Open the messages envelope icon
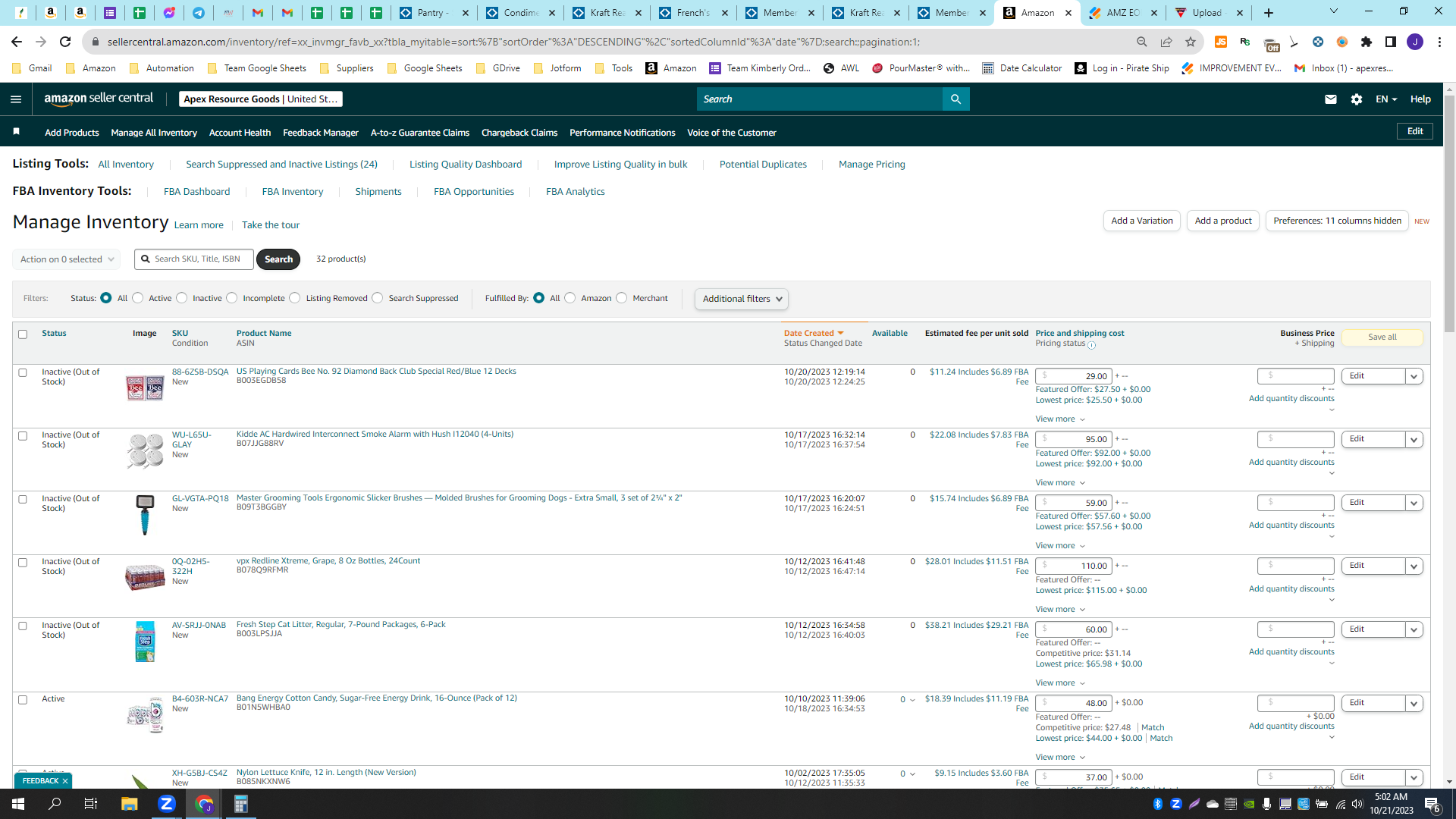 click(1331, 99)
